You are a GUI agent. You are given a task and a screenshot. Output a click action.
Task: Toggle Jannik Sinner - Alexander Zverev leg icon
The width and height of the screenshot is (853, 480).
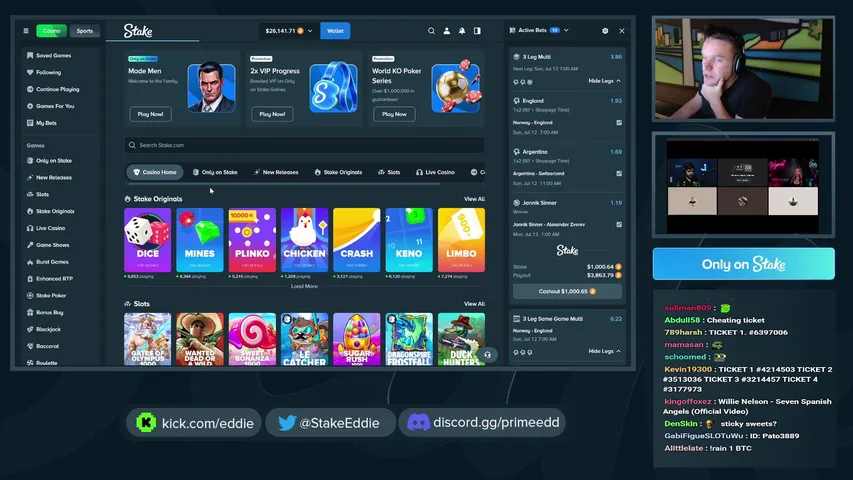tap(619, 224)
